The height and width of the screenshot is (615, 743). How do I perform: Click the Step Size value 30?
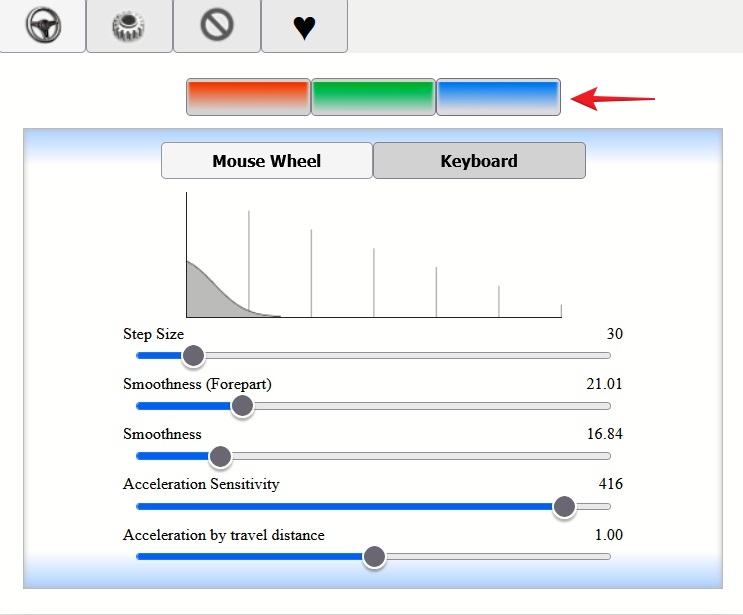615,334
